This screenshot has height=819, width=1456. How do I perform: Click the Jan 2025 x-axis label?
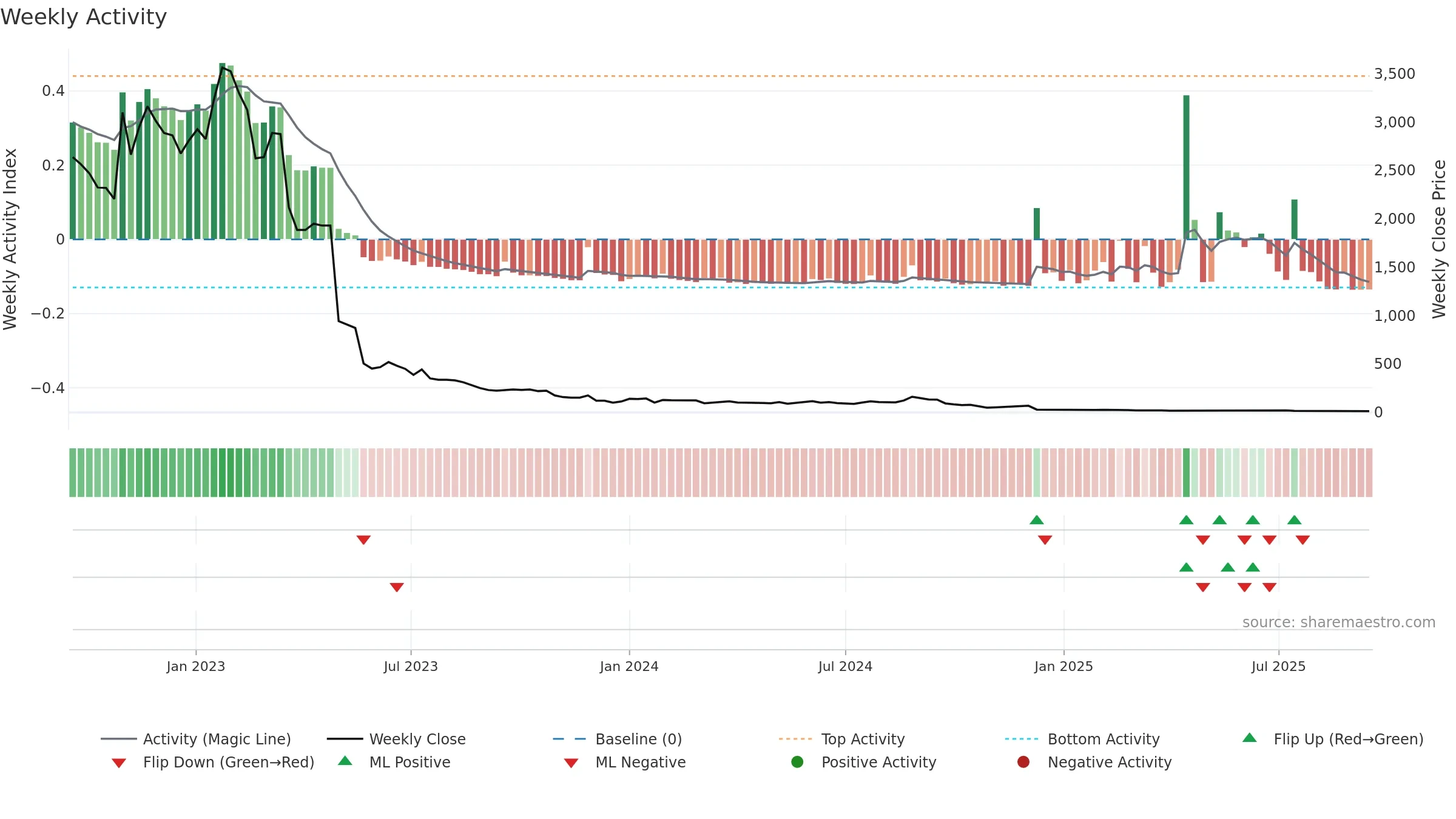tap(1063, 666)
